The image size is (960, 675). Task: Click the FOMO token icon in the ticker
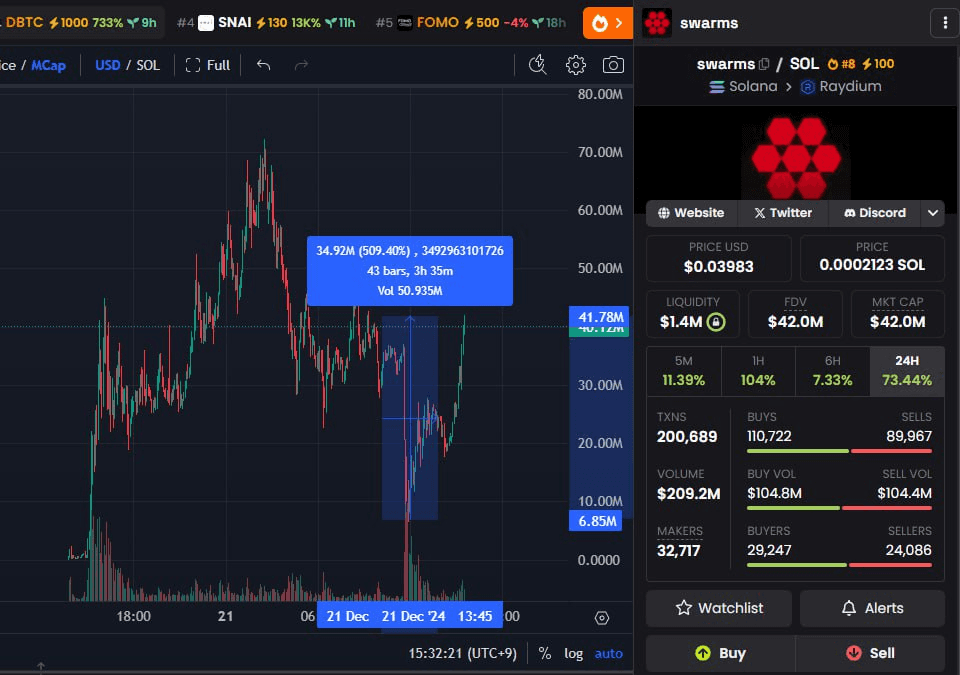coord(405,23)
